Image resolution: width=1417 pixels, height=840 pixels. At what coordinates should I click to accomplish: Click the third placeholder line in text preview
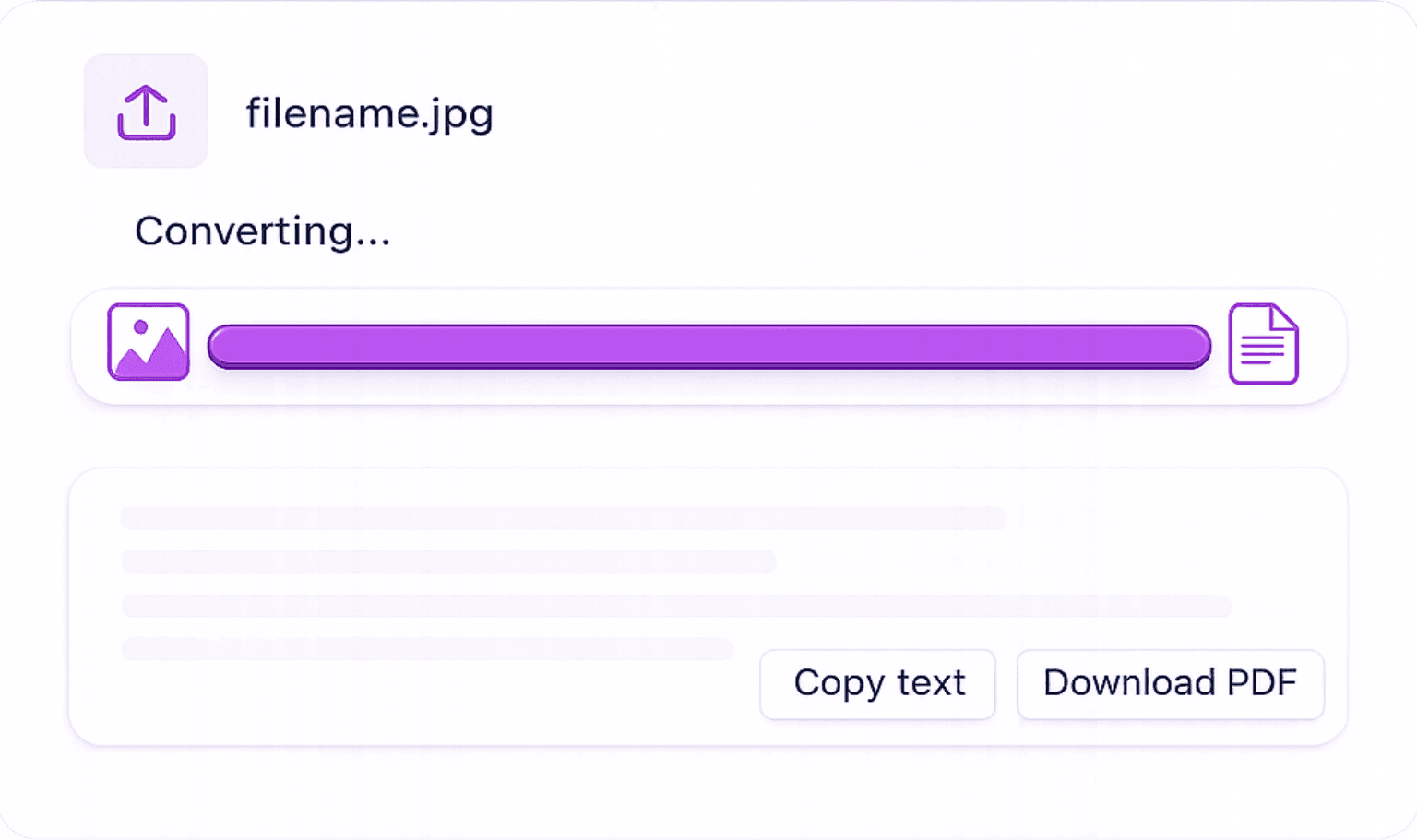coord(676,605)
